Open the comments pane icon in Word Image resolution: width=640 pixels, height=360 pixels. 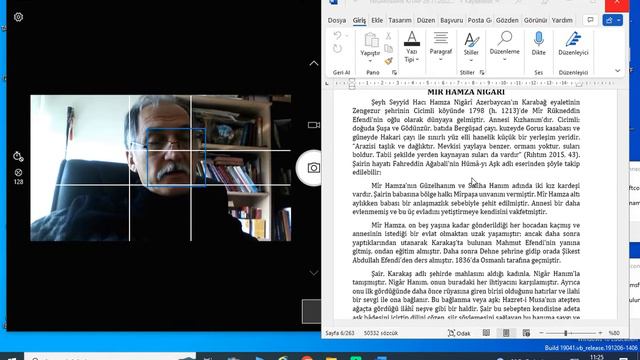pos(590,20)
